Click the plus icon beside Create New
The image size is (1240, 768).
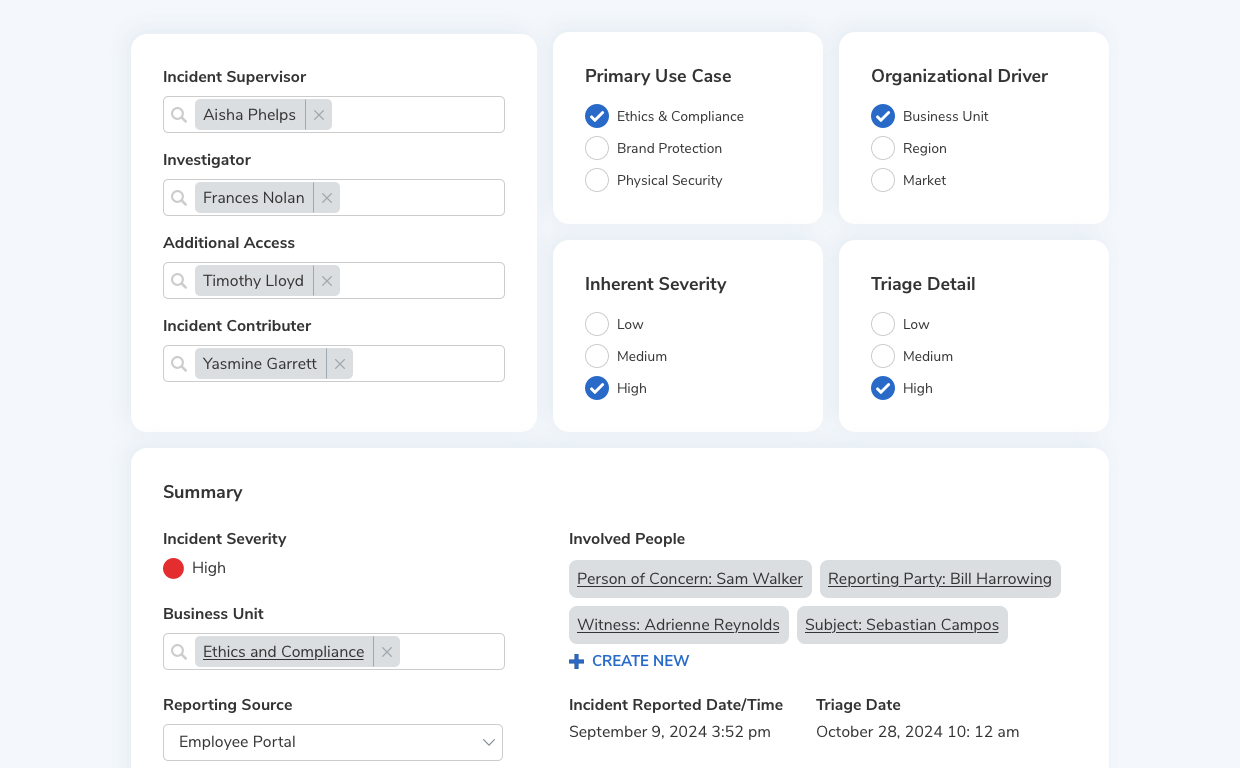click(x=576, y=661)
